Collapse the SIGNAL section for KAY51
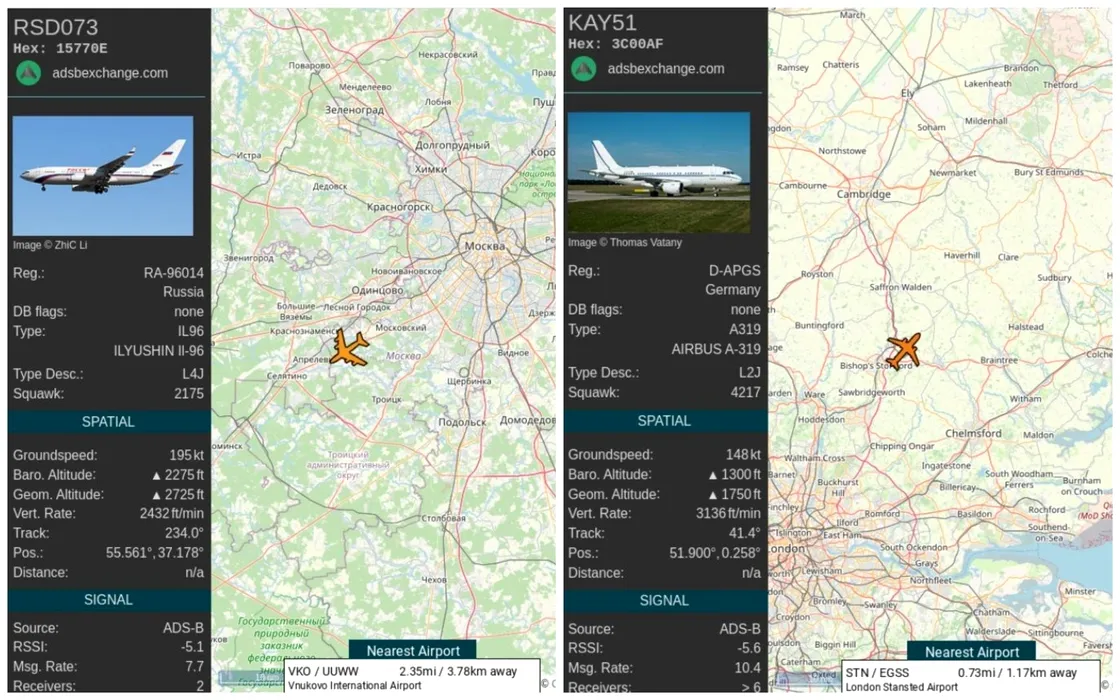This screenshot has width=1120, height=700. pos(664,601)
